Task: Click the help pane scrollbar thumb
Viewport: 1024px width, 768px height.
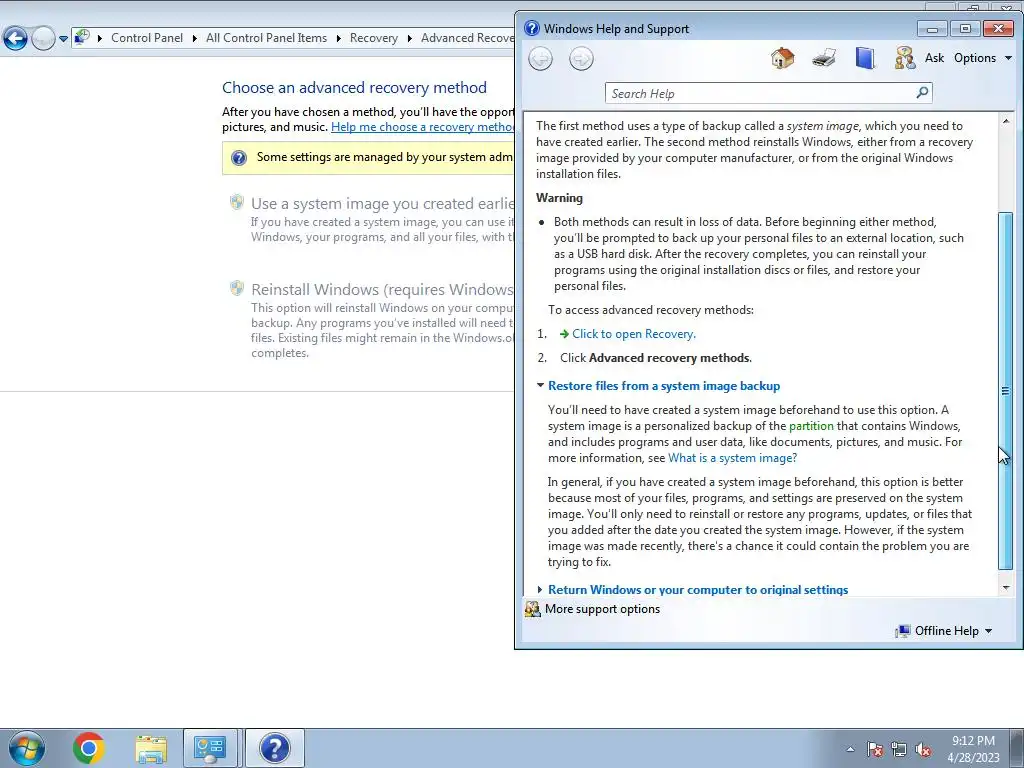Action: [x=1006, y=391]
